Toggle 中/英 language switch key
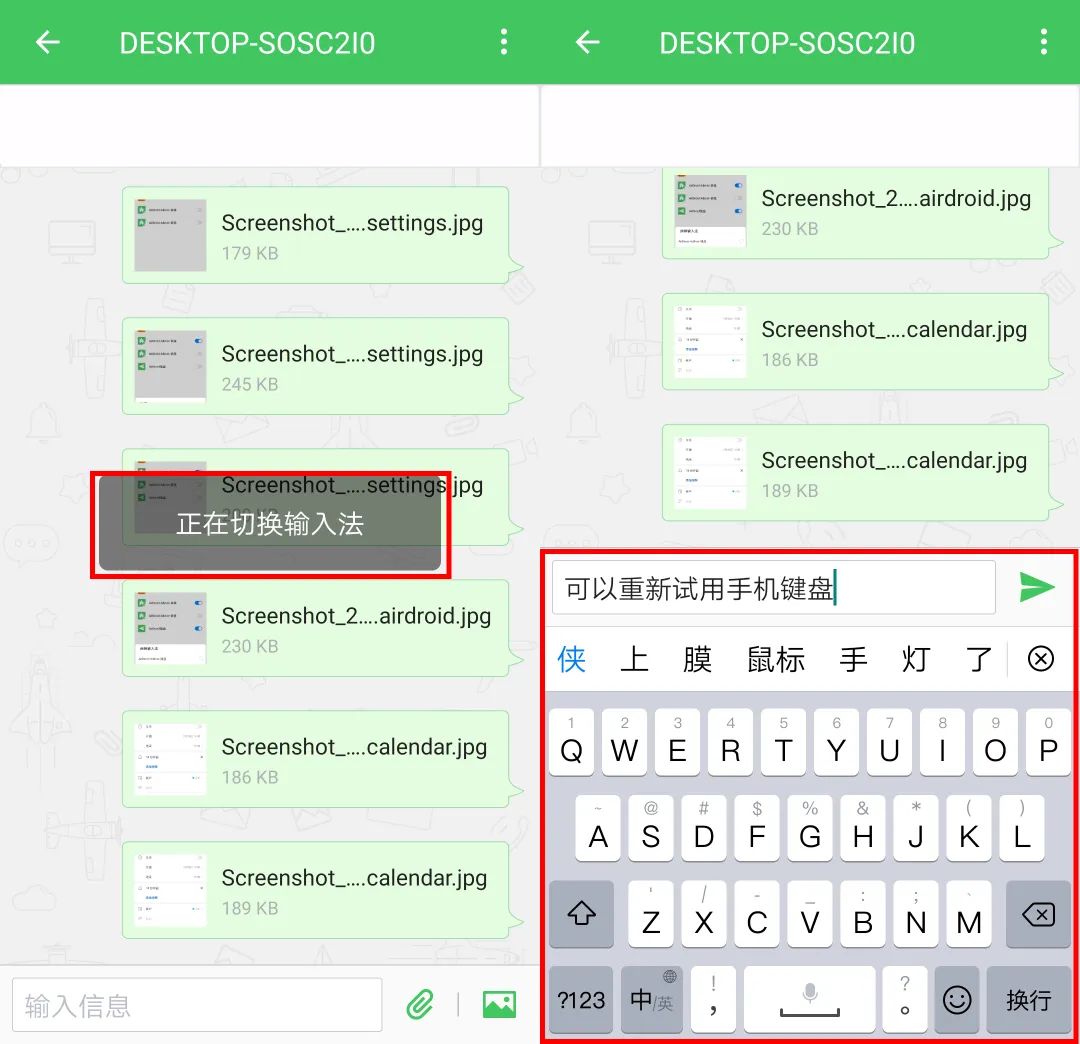 651,1000
